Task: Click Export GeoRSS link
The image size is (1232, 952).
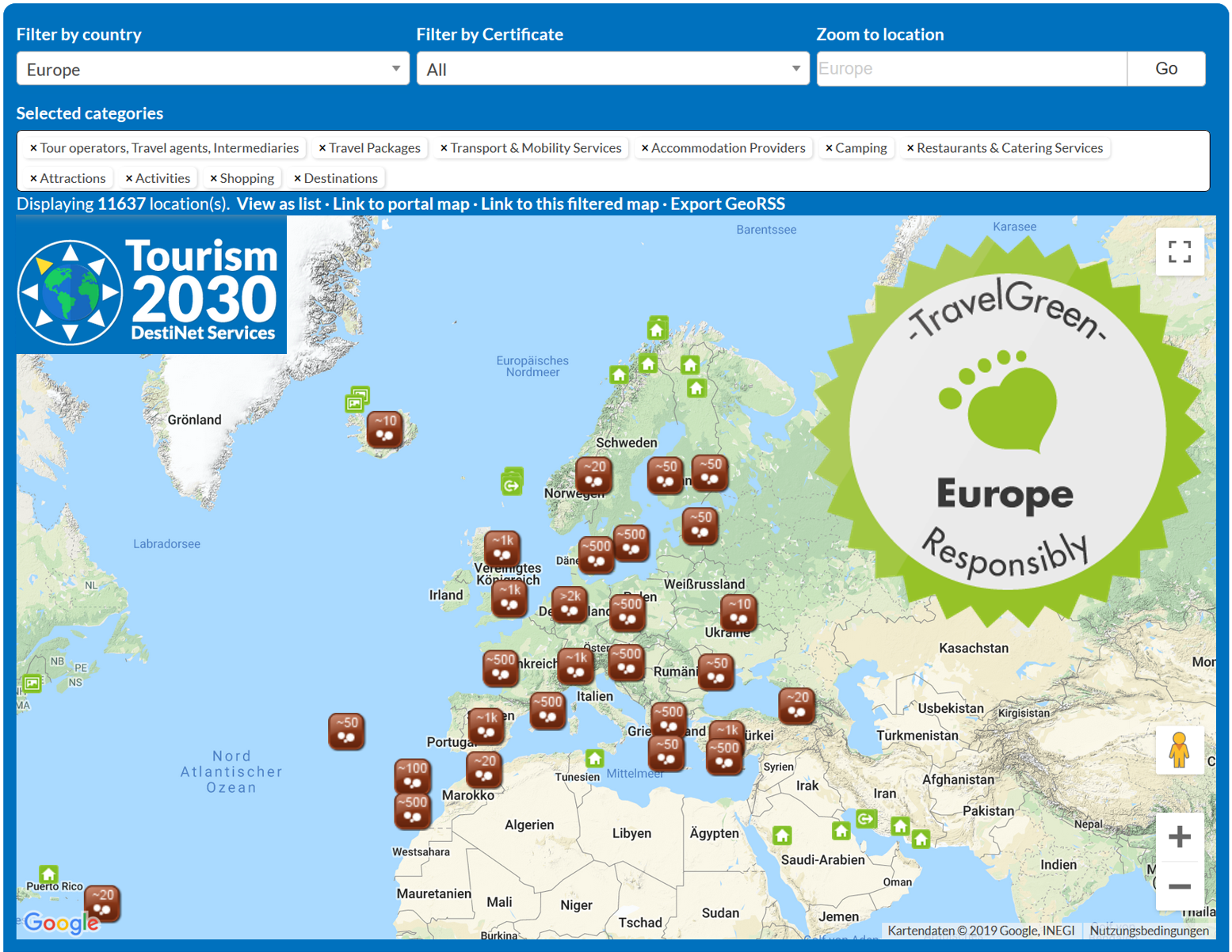Action: point(727,204)
